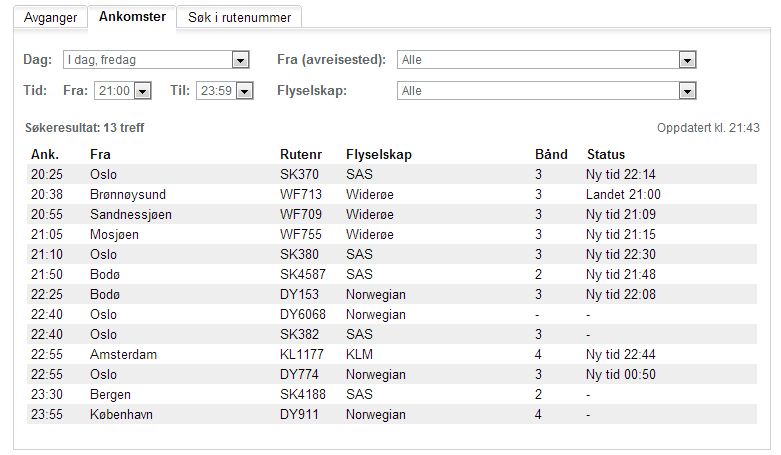Click the Ank. column header
This screenshot has height=455, width=781.
(x=45, y=155)
